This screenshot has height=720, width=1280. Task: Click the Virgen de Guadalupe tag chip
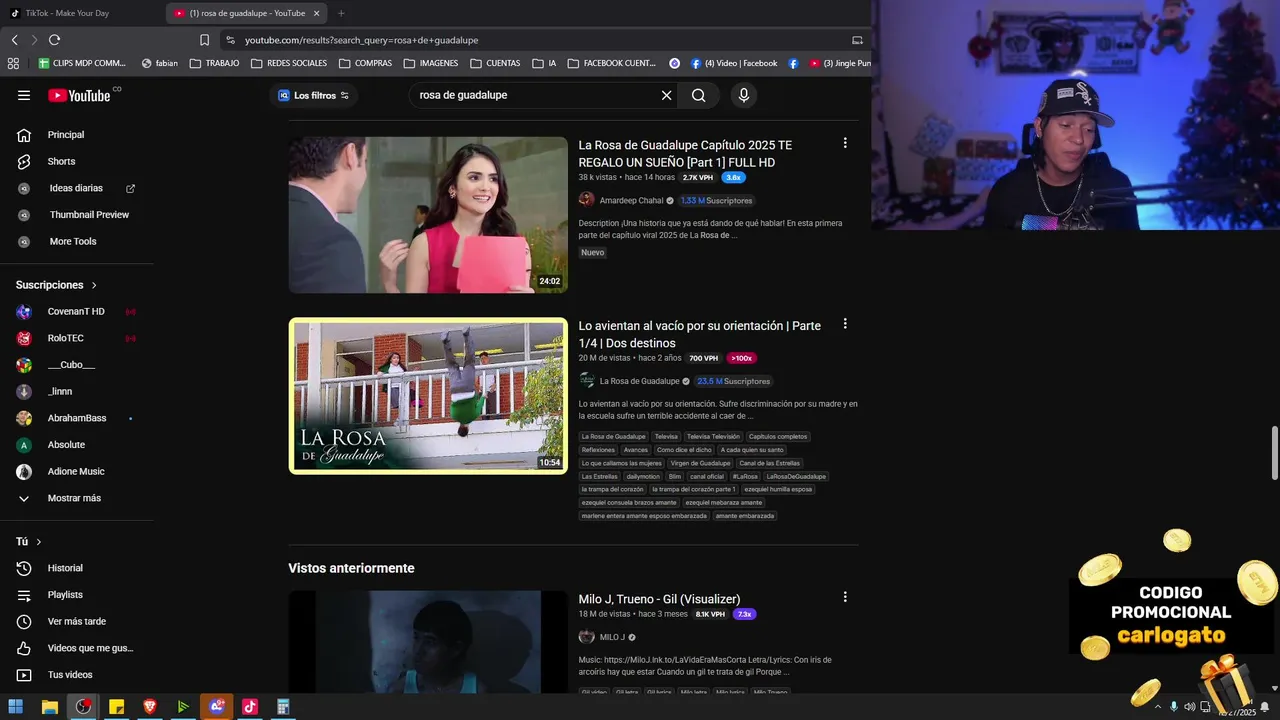pyautogui.click(x=700, y=463)
